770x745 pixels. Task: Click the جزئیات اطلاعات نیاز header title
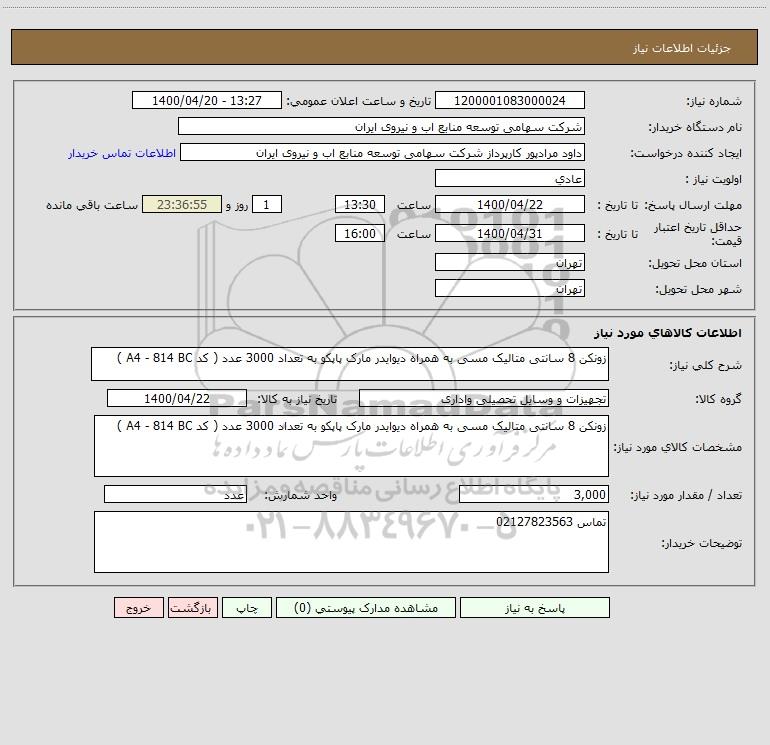(682, 48)
